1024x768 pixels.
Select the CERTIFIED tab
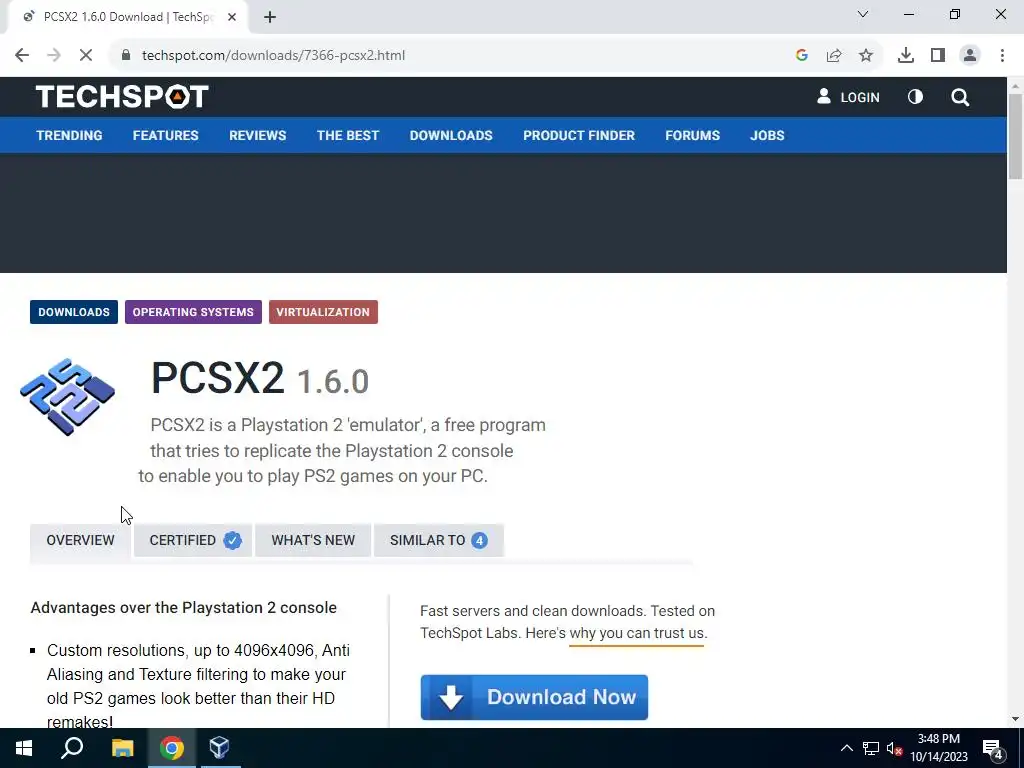(x=193, y=540)
